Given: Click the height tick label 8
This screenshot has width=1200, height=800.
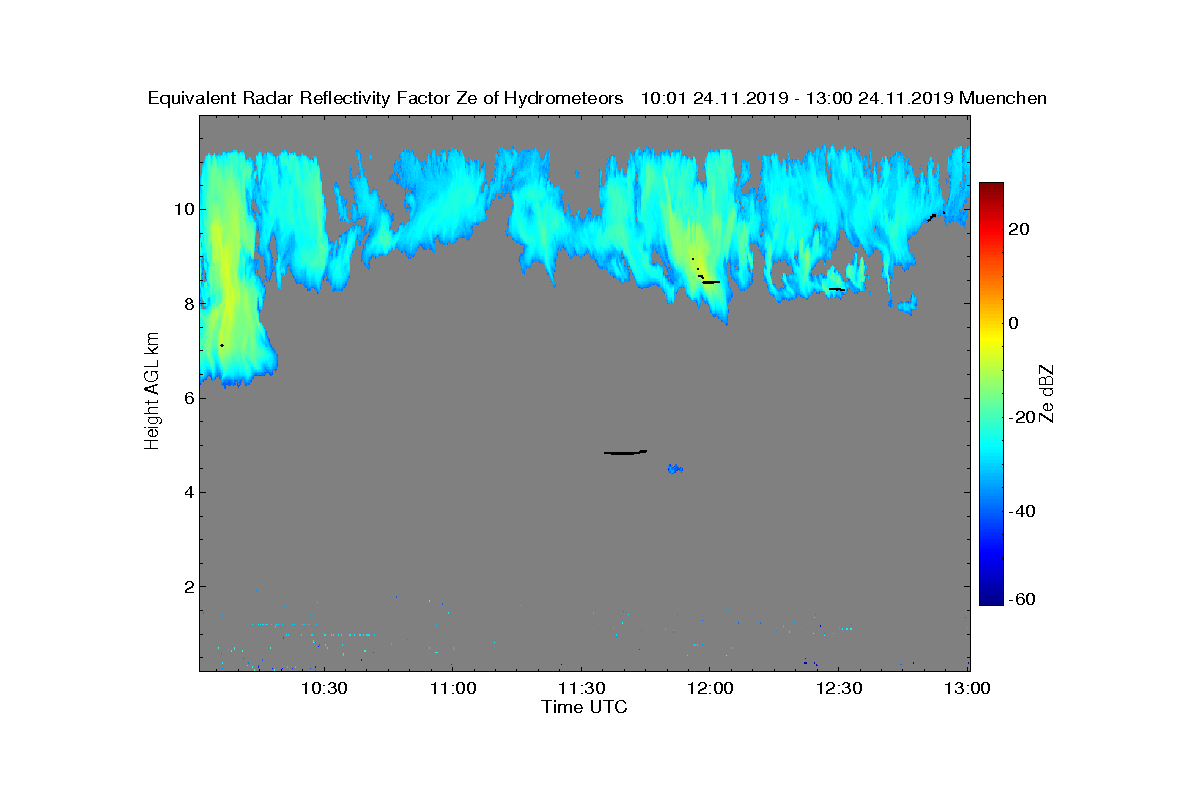Looking at the screenshot, I should 188,303.
